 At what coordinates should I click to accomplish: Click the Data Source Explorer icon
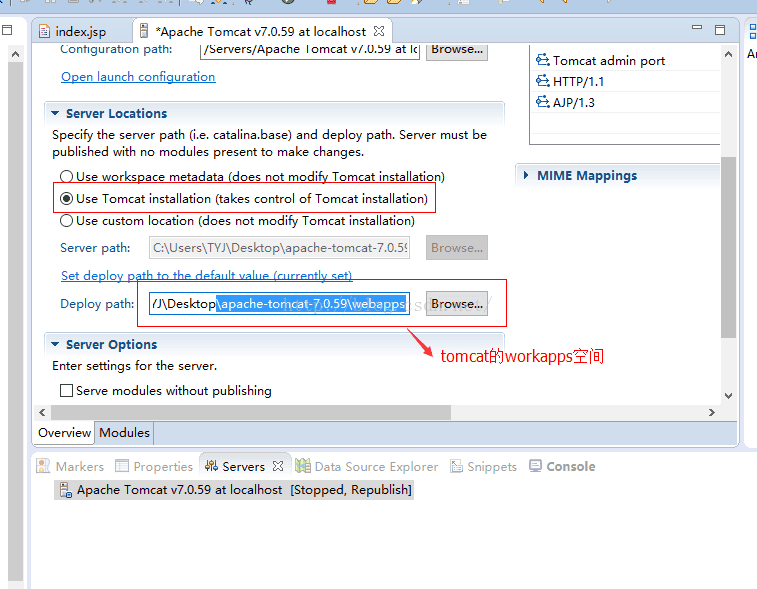pos(303,466)
